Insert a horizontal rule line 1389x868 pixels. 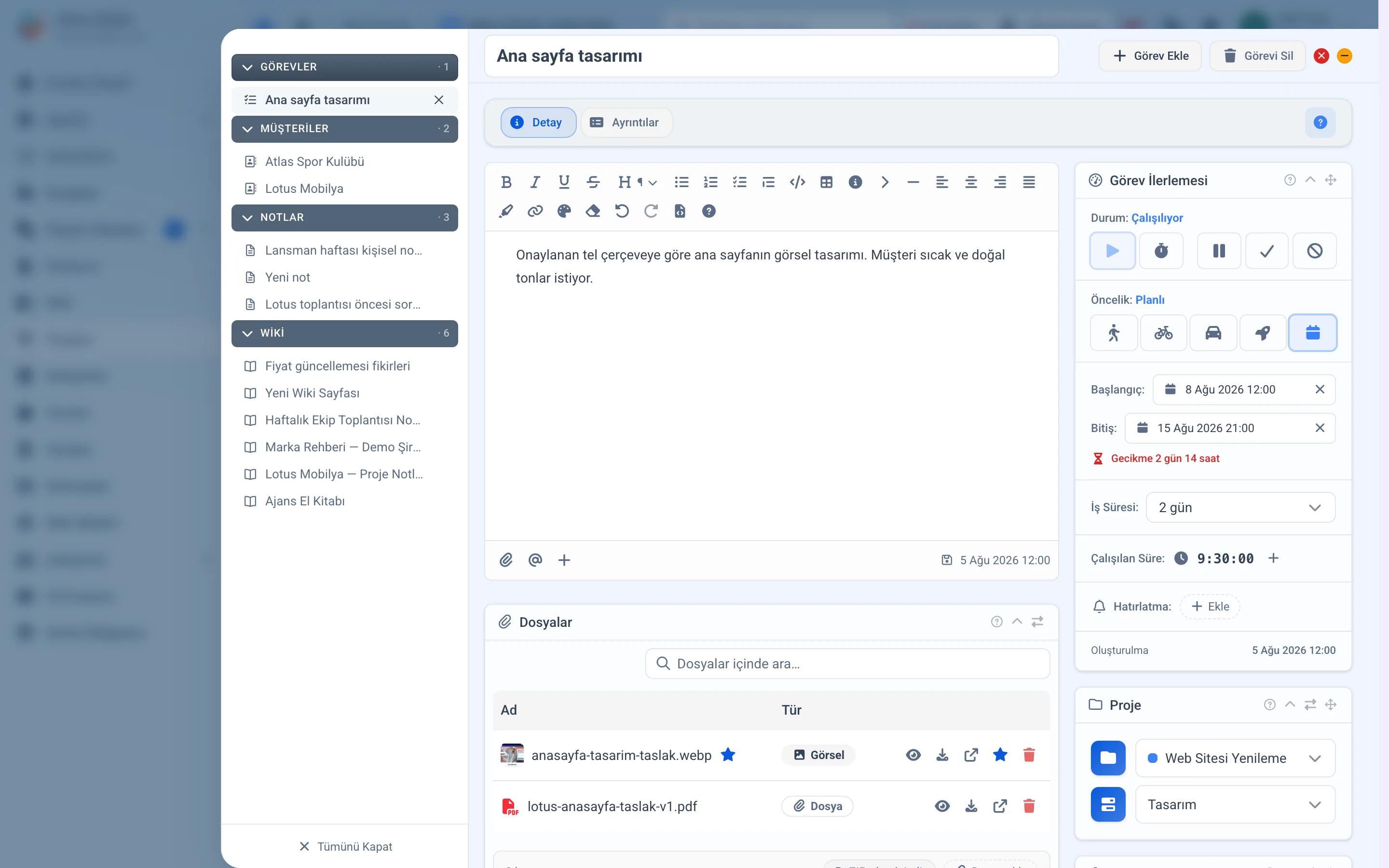click(x=913, y=182)
